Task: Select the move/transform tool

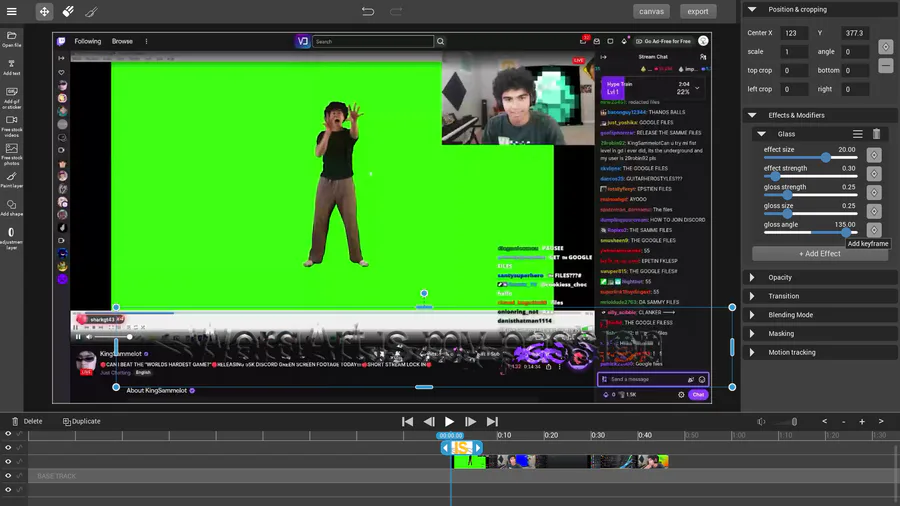Action: coord(44,11)
